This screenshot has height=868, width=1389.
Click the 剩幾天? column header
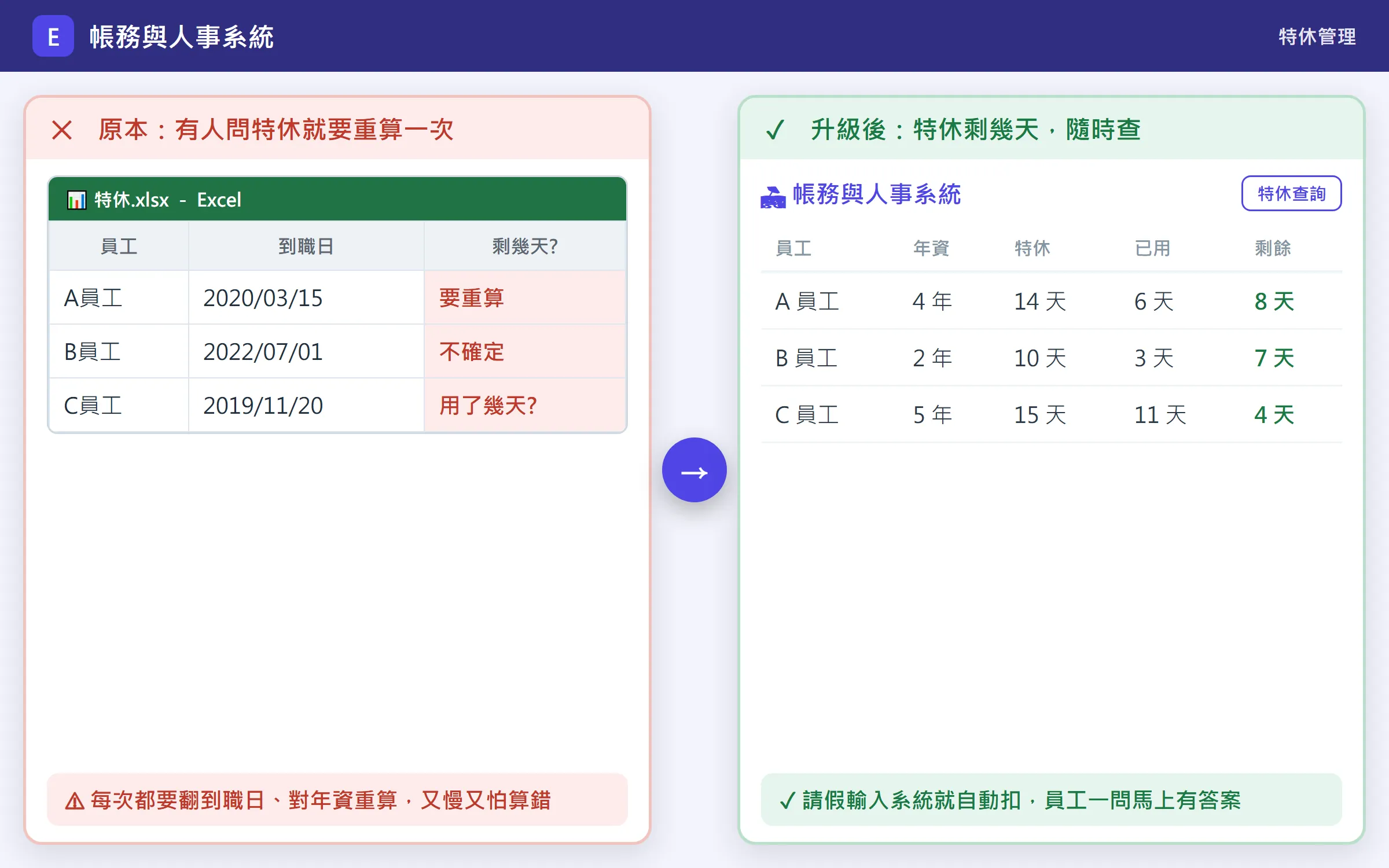coord(525,247)
